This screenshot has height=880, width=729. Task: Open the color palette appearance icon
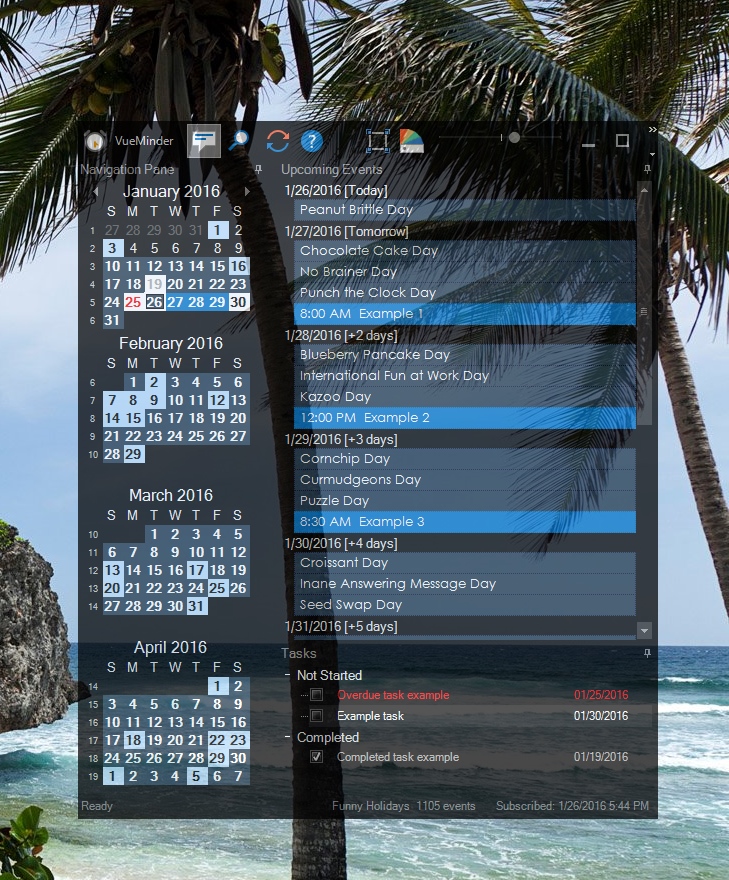click(411, 141)
